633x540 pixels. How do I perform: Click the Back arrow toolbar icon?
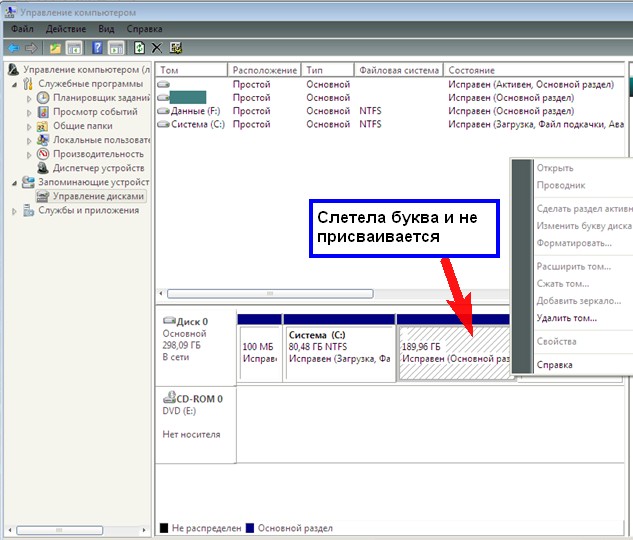point(14,48)
